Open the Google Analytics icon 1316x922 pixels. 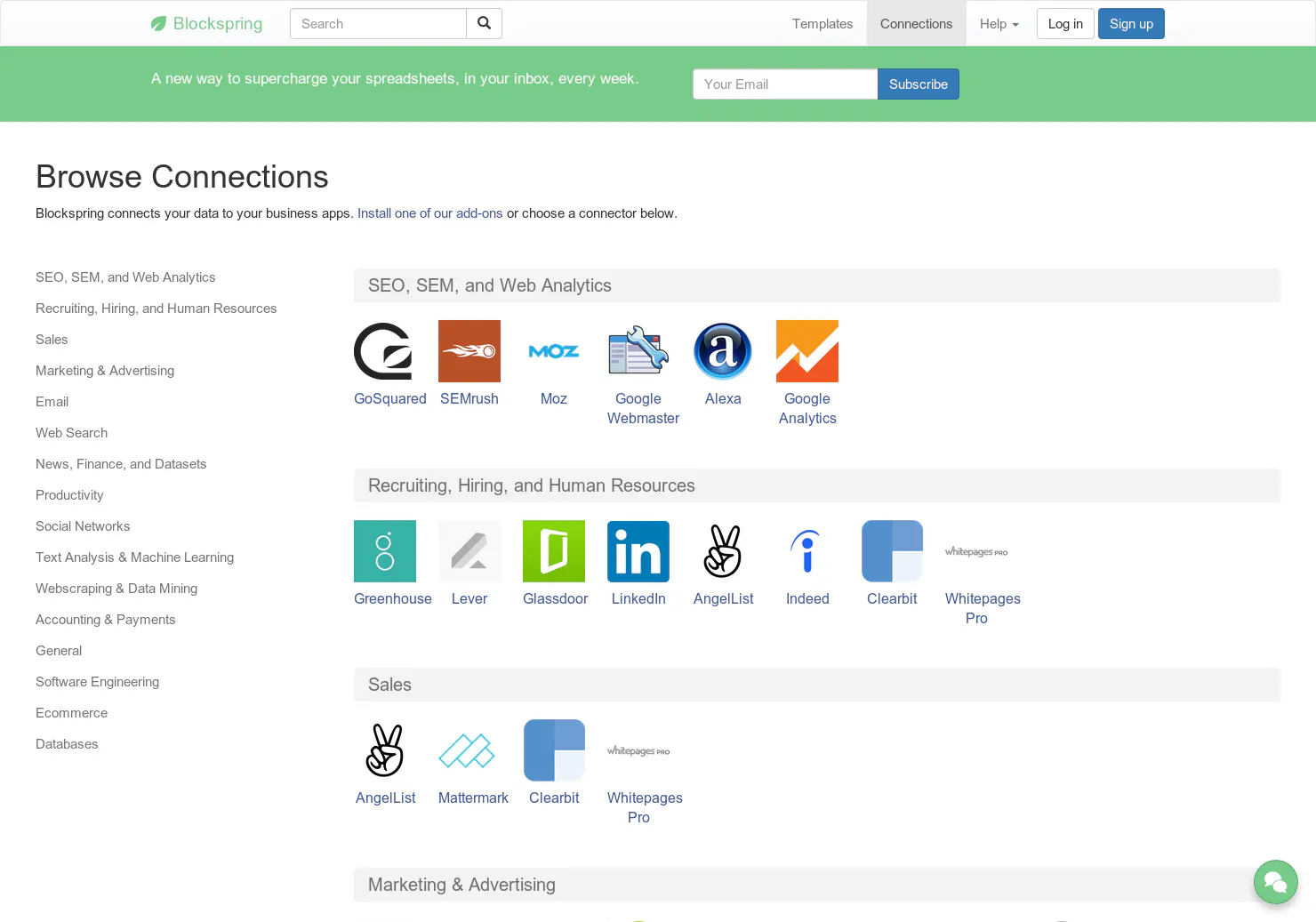tap(807, 351)
